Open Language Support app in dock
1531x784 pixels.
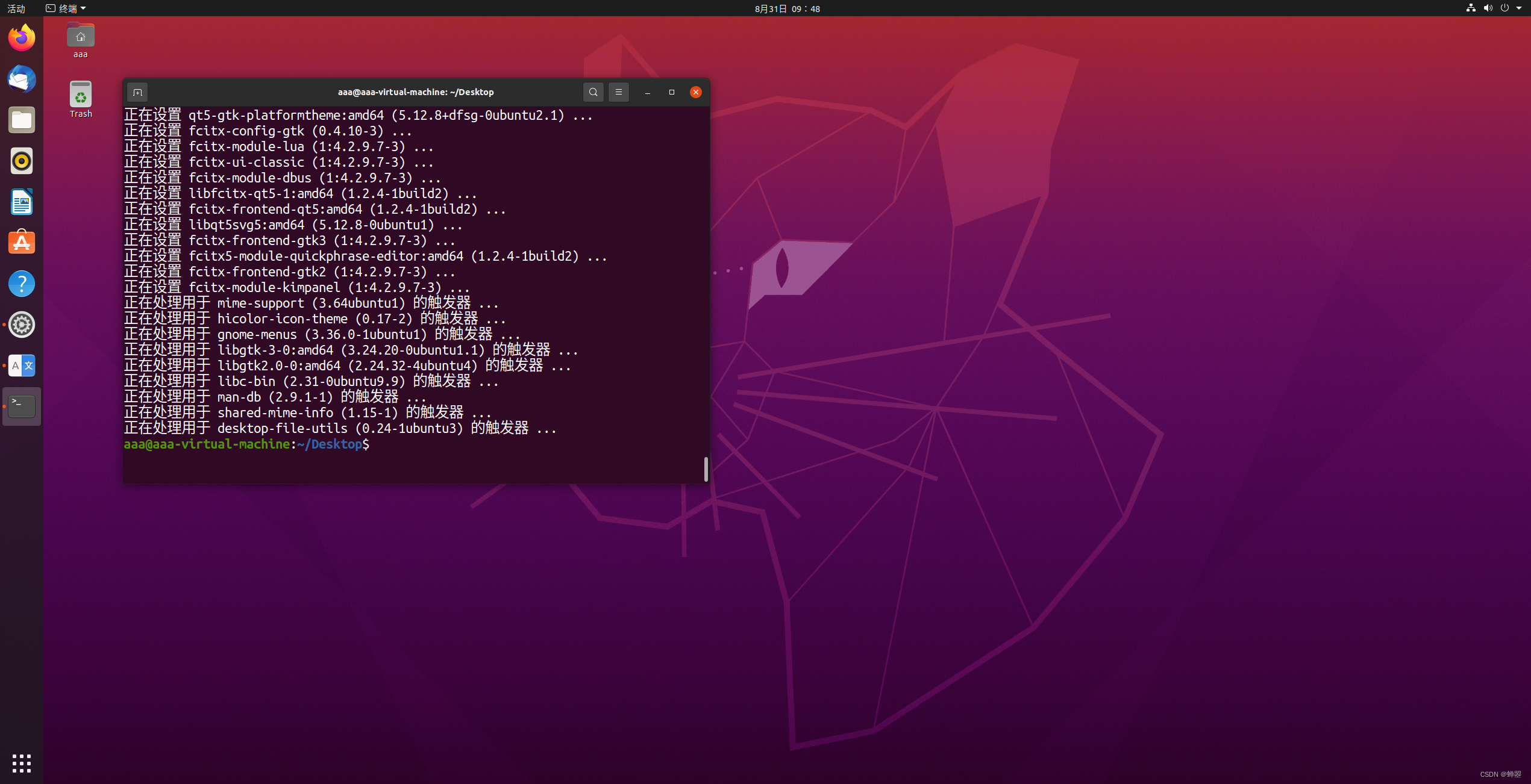tap(22, 366)
